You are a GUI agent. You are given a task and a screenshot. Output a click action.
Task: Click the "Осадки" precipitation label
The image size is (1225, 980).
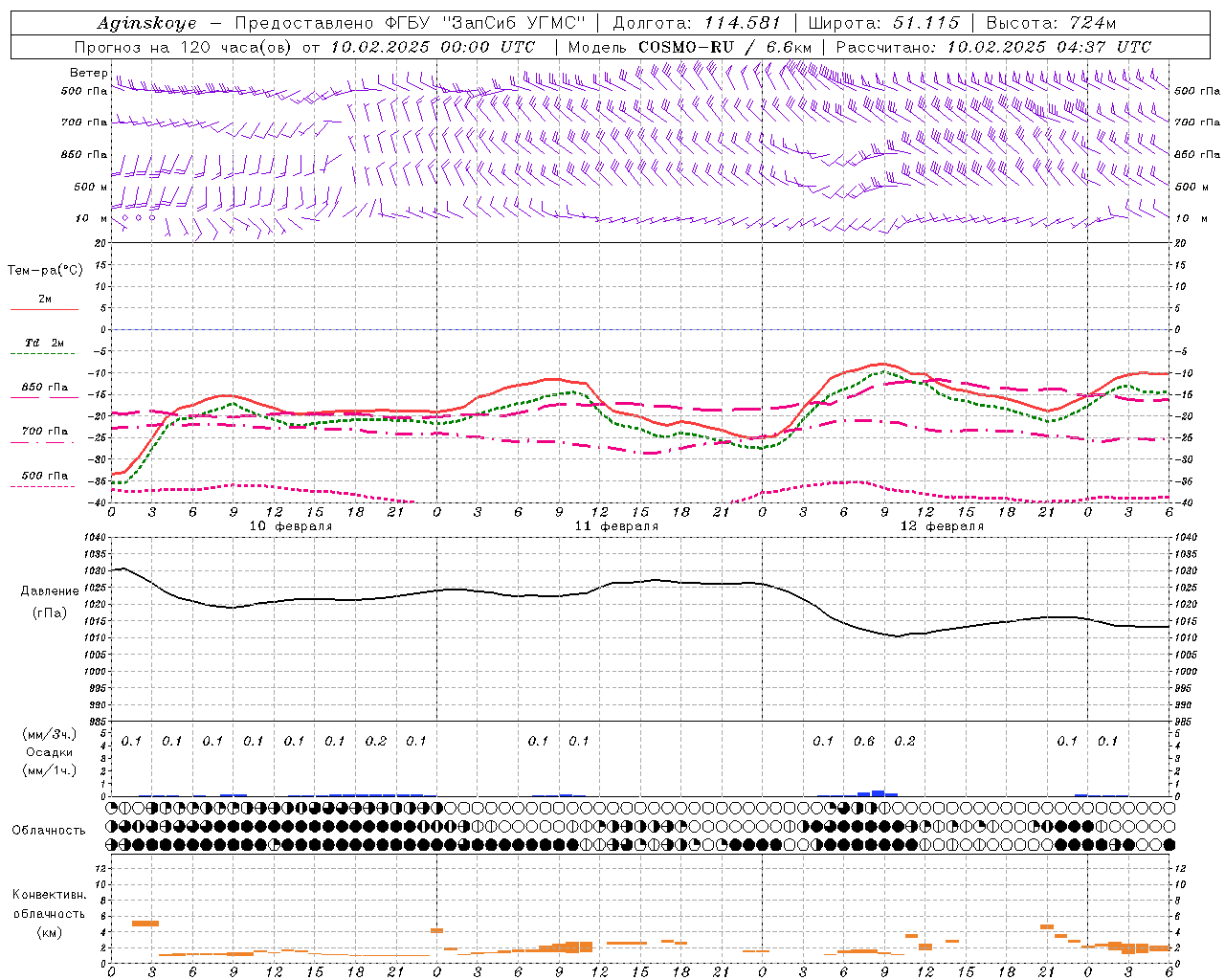(x=49, y=752)
